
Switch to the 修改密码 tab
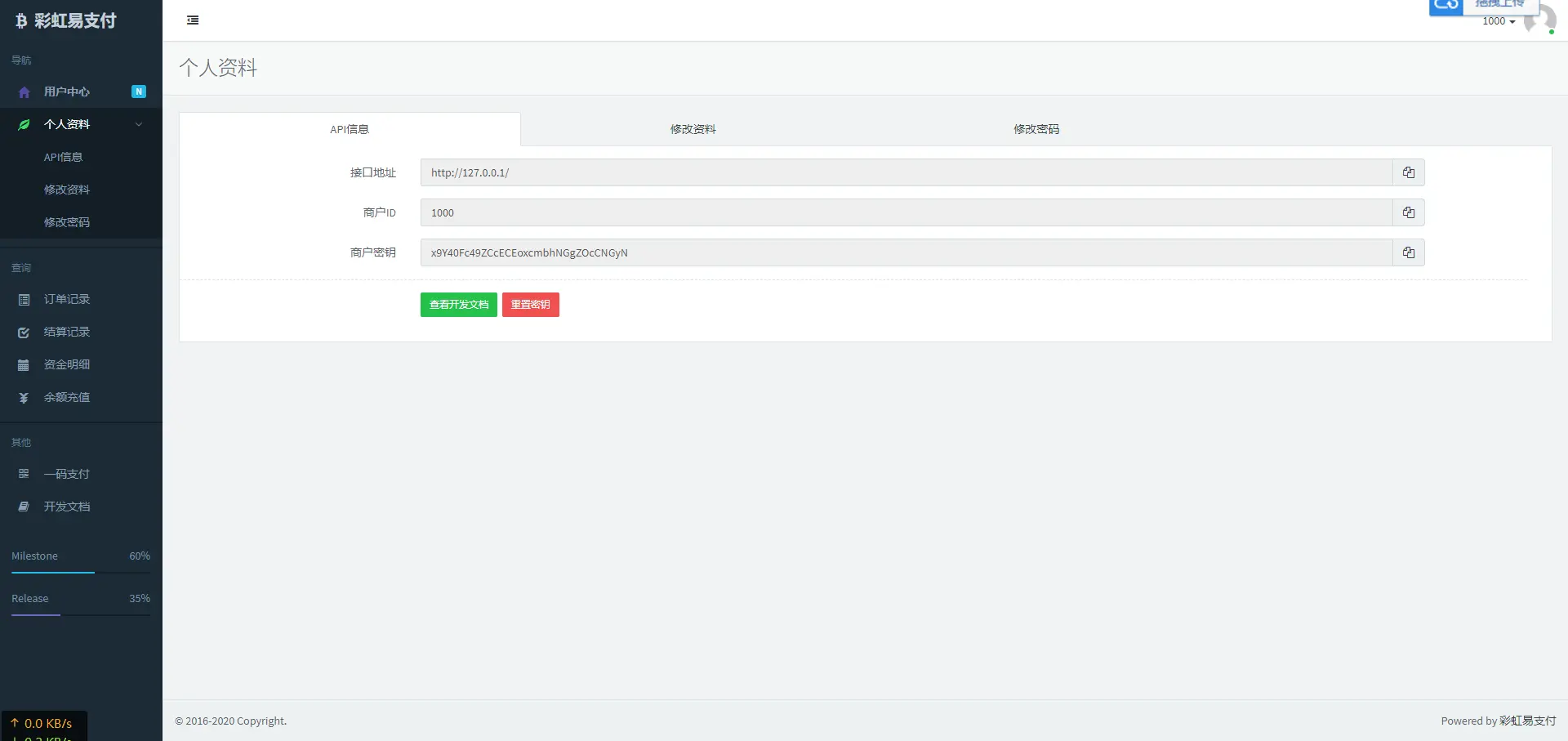1036,129
